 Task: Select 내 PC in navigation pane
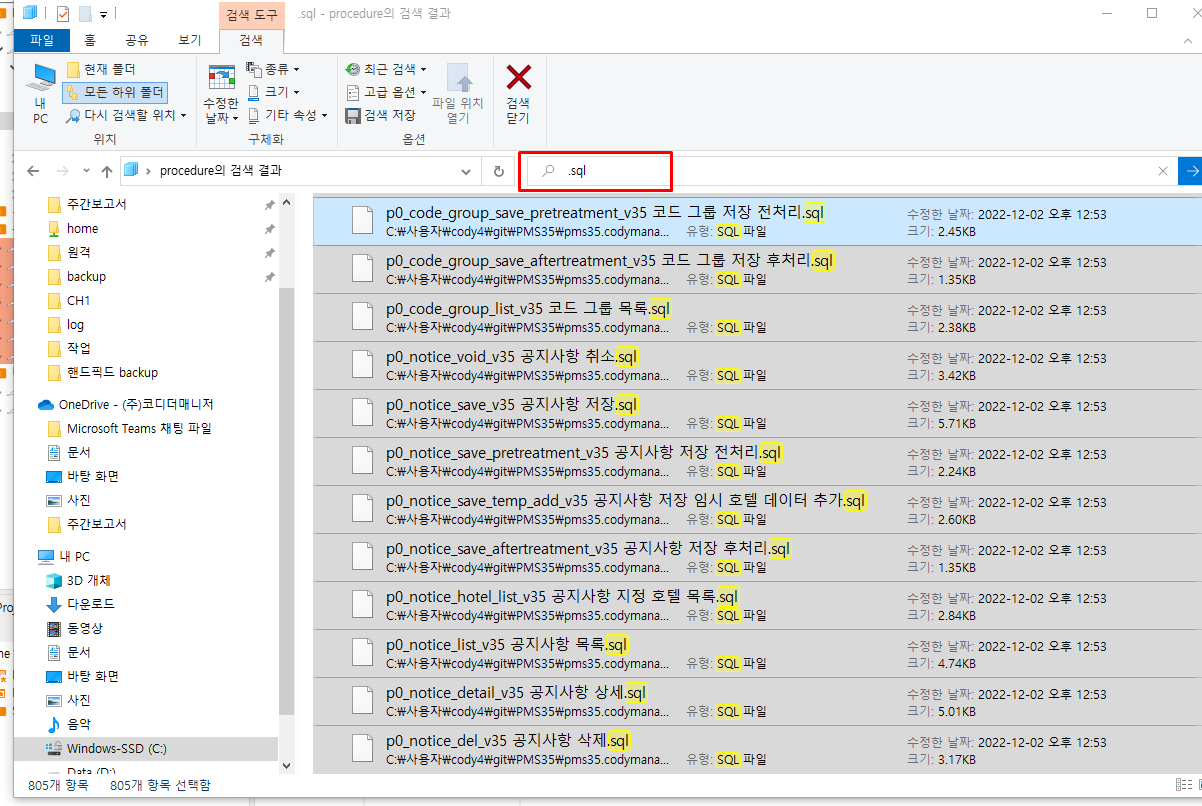[x=74, y=556]
